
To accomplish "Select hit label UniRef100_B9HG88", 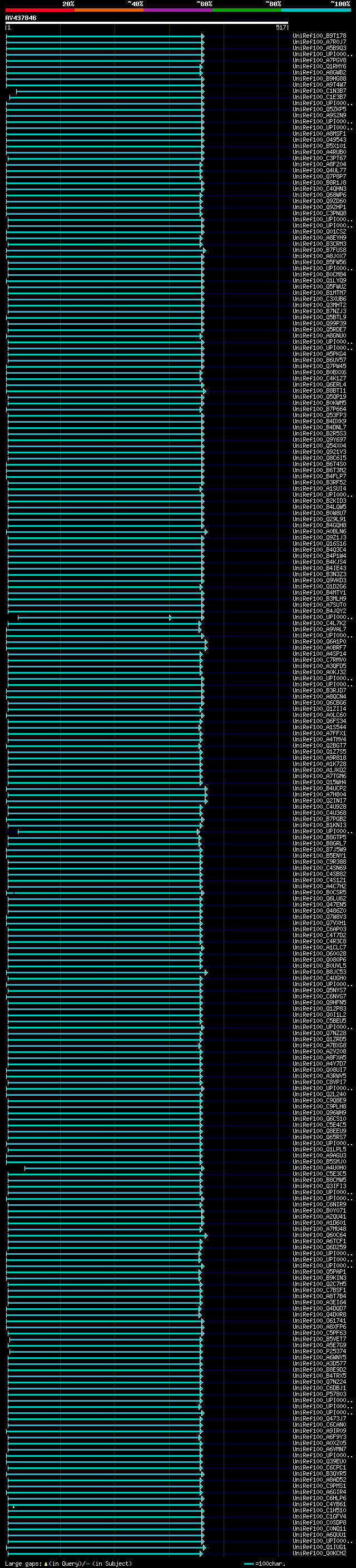I will pos(319,78).
